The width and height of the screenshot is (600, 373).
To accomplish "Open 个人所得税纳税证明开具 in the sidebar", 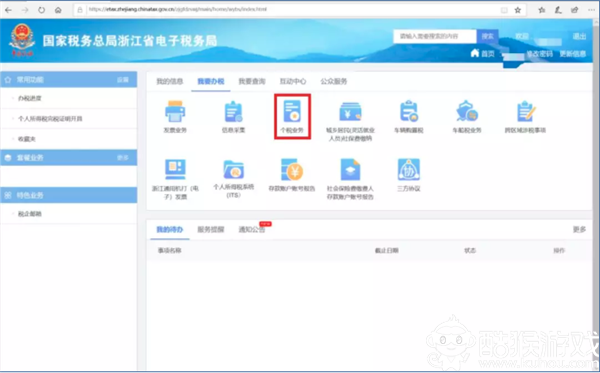I will (x=50, y=119).
